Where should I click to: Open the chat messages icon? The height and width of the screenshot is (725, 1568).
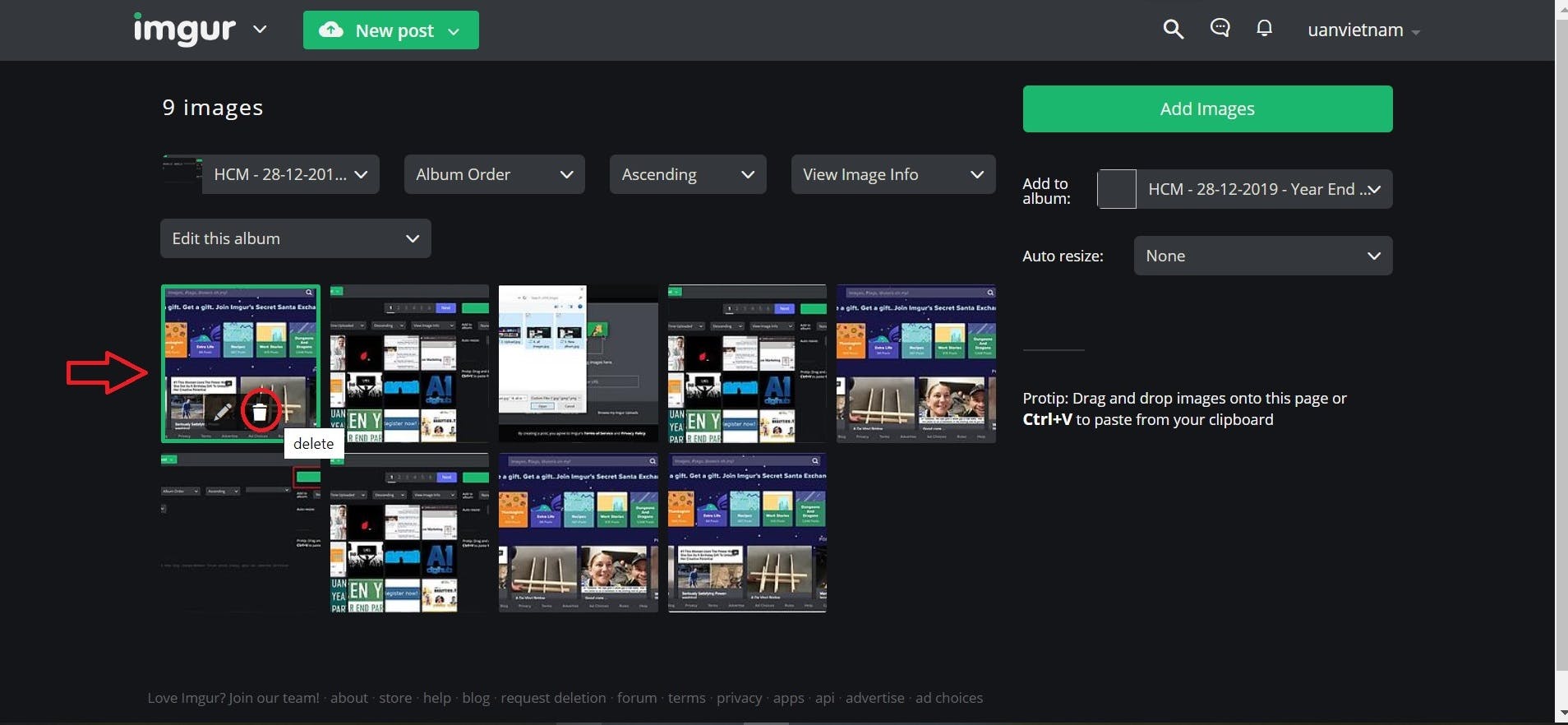click(1220, 29)
